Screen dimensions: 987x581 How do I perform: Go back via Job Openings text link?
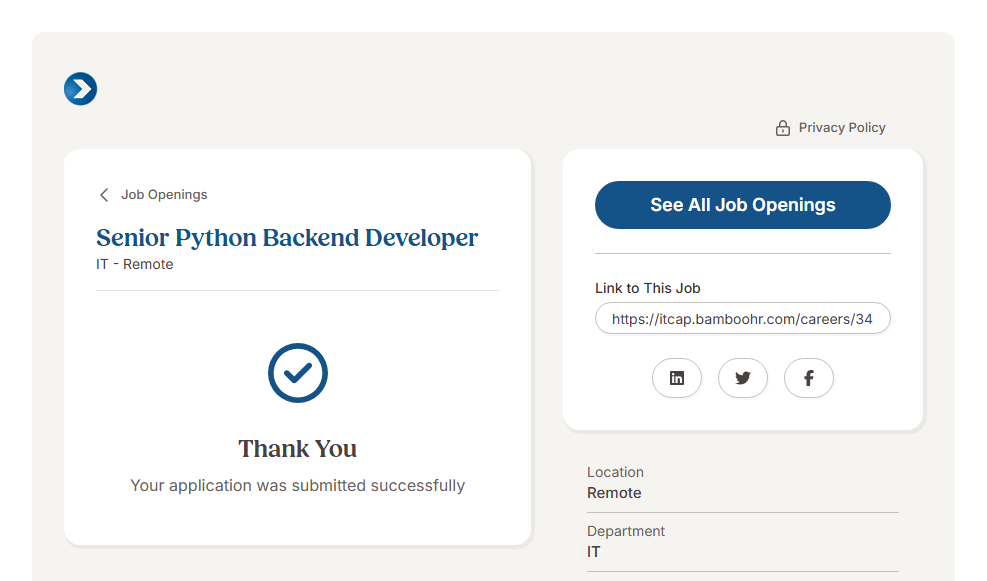click(x=164, y=195)
